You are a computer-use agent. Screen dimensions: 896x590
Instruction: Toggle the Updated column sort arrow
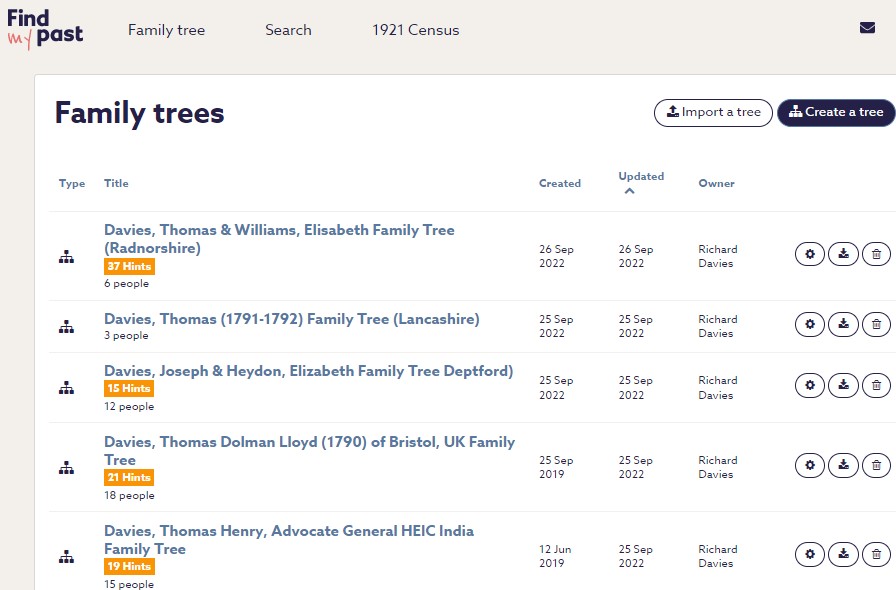[x=629, y=191]
